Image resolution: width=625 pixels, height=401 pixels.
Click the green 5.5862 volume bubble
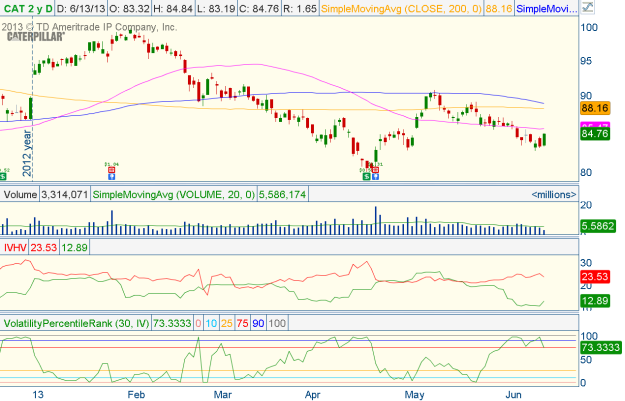click(x=597, y=226)
